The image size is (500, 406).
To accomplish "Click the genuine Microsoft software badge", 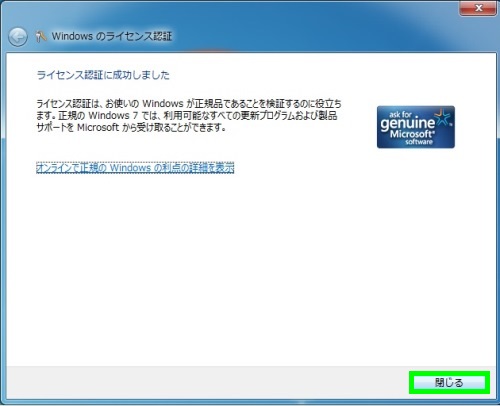I will [416, 127].
